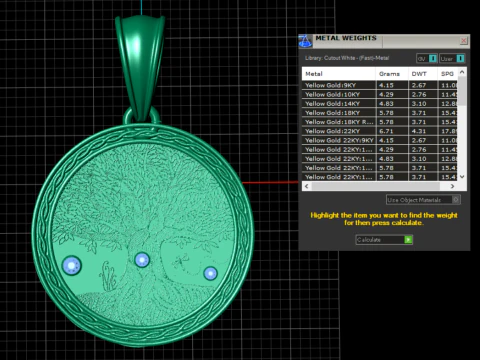Image resolution: width=480 pixels, height=360 pixels.
Task: Select the pendant bail at top
Action: [x=140, y=67]
